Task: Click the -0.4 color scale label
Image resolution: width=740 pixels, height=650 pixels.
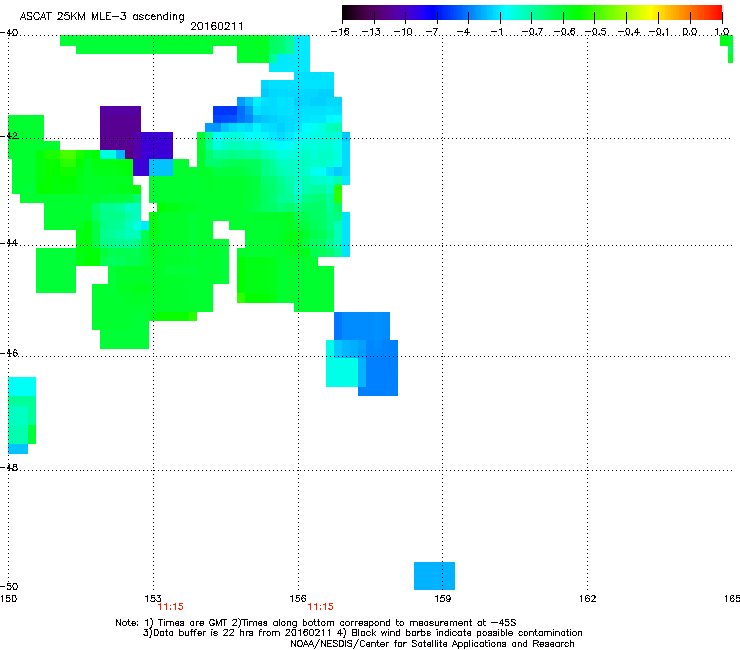Action: [629, 32]
